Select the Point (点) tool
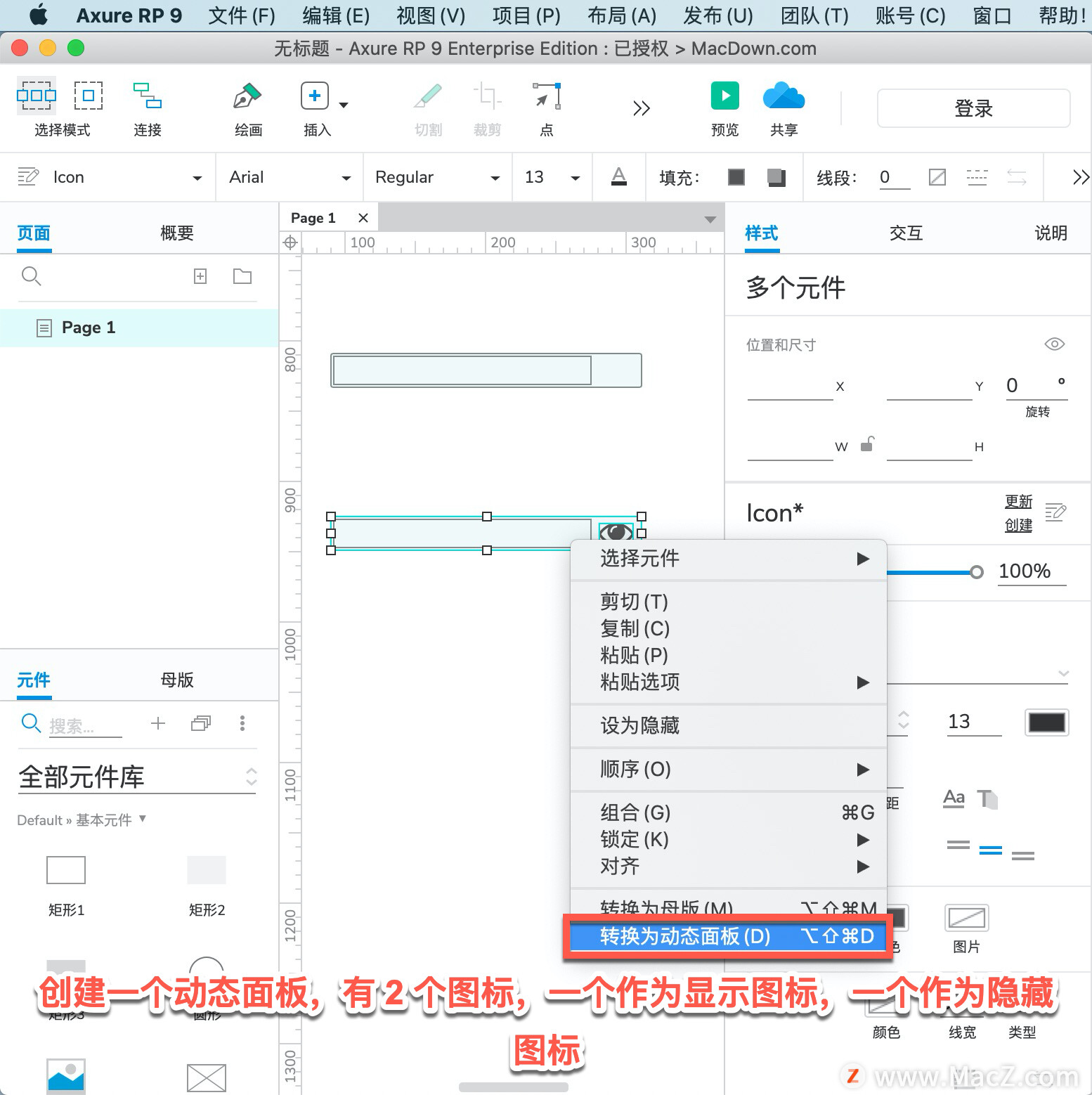This screenshot has height=1095, width=1092. click(547, 96)
